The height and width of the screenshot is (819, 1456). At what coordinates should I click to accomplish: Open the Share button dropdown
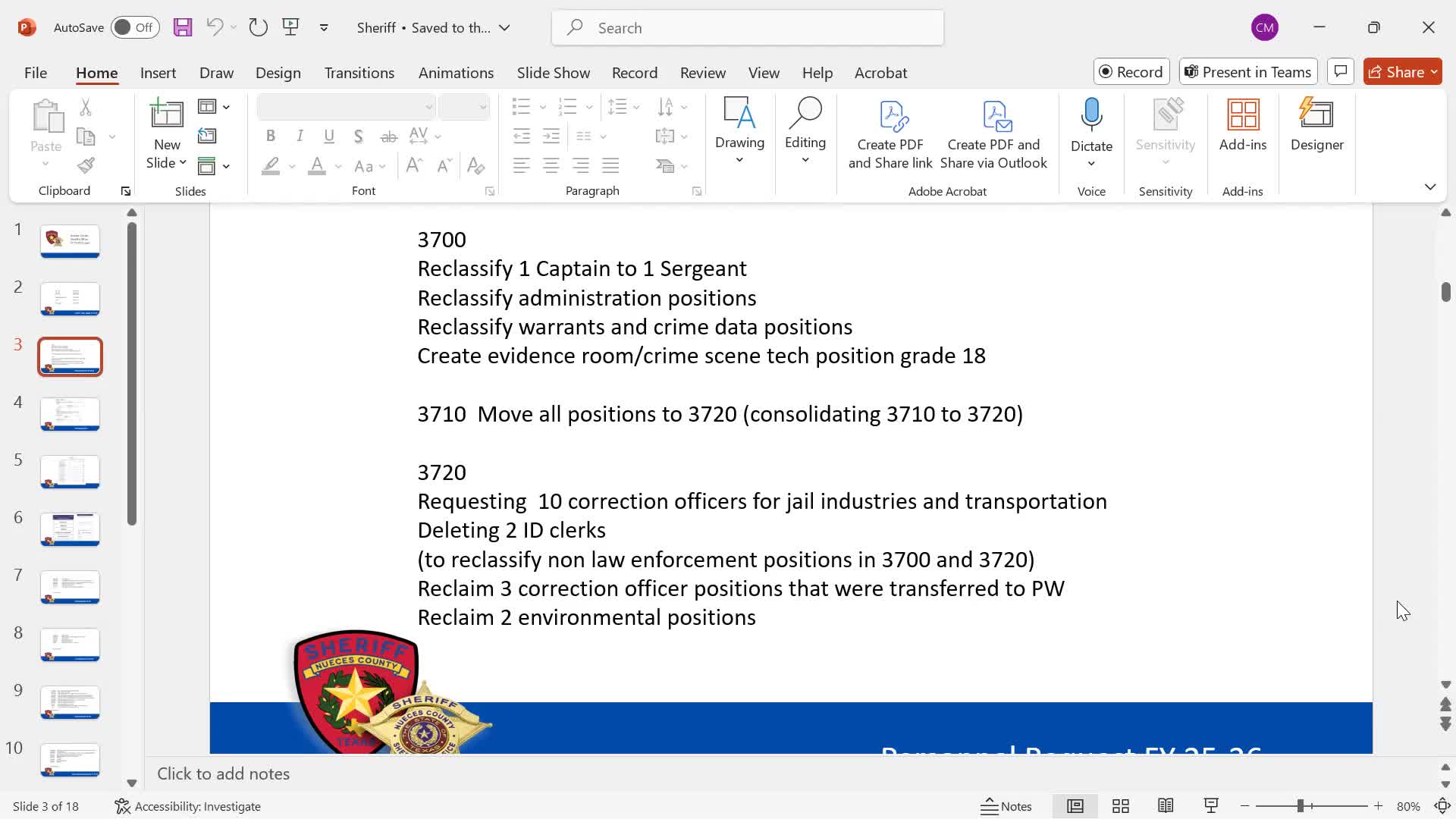coord(1434,72)
